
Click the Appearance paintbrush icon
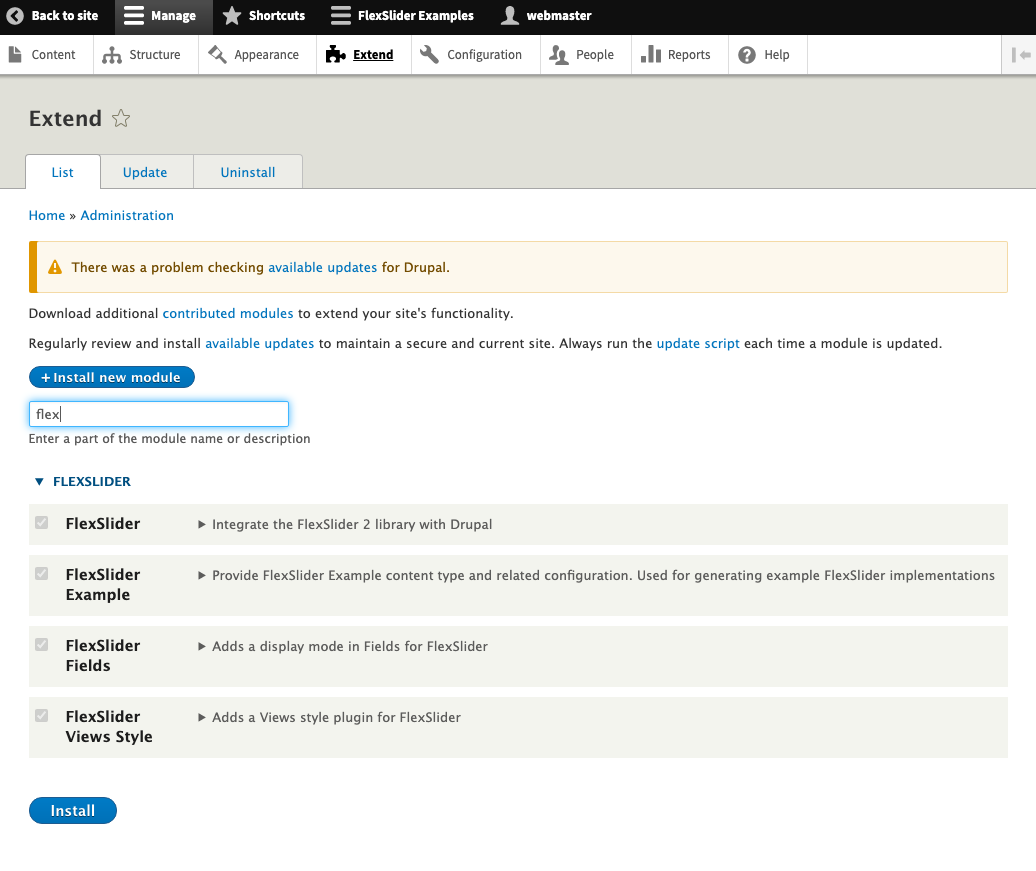217,55
